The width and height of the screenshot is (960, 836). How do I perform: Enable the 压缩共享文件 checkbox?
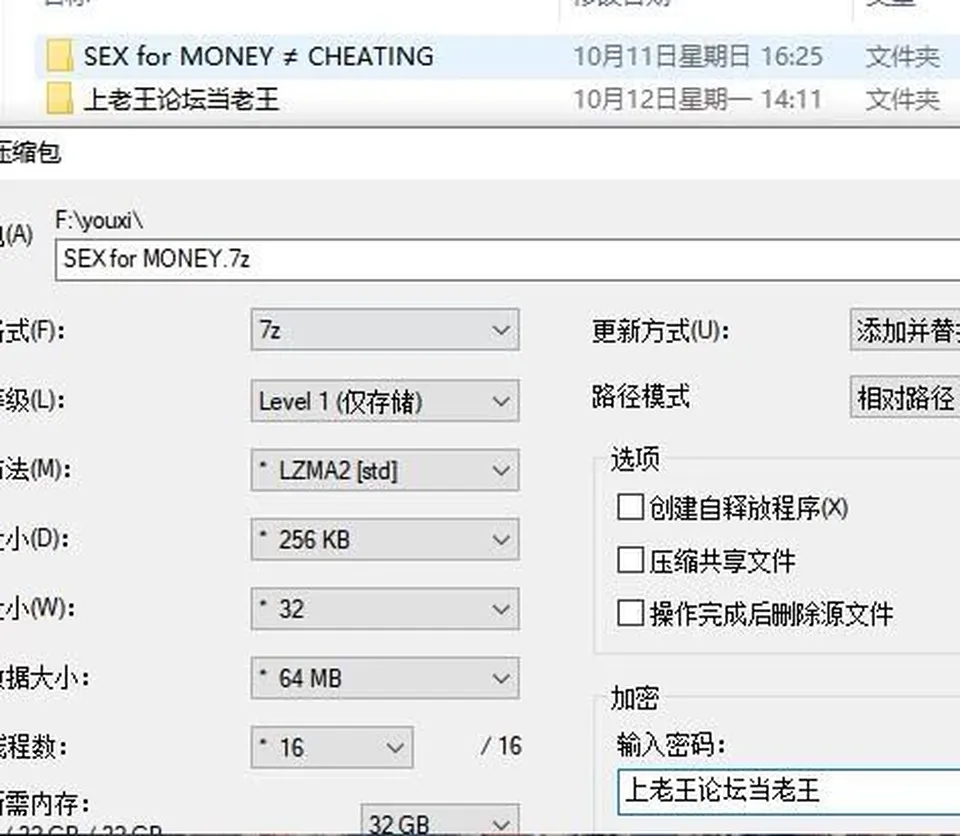[630, 560]
